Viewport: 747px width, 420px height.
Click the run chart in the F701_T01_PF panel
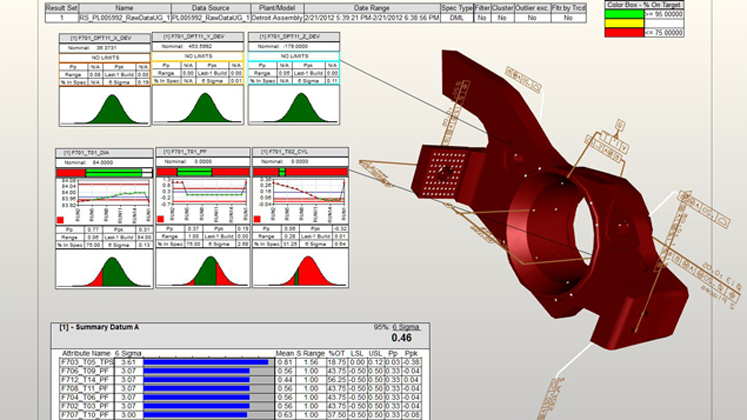click(210, 193)
